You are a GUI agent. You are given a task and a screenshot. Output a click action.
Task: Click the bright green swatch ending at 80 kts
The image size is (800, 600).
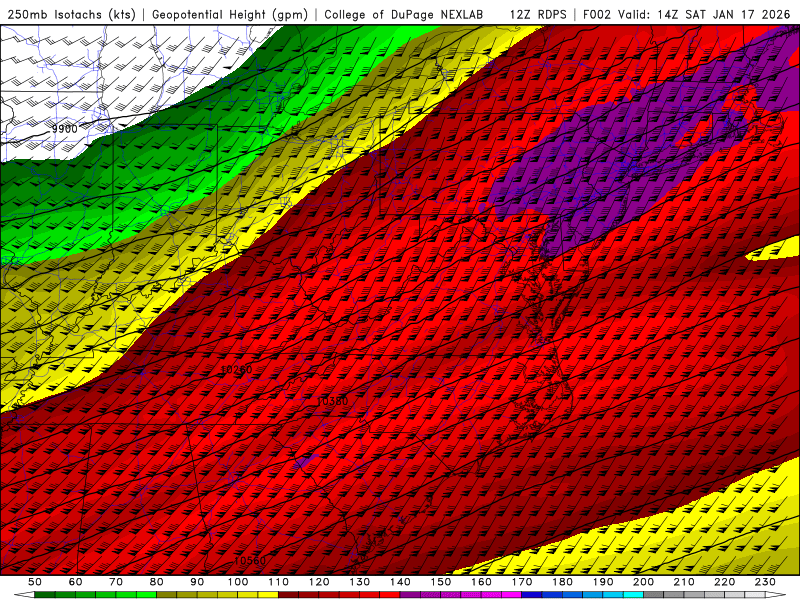click(x=146, y=595)
